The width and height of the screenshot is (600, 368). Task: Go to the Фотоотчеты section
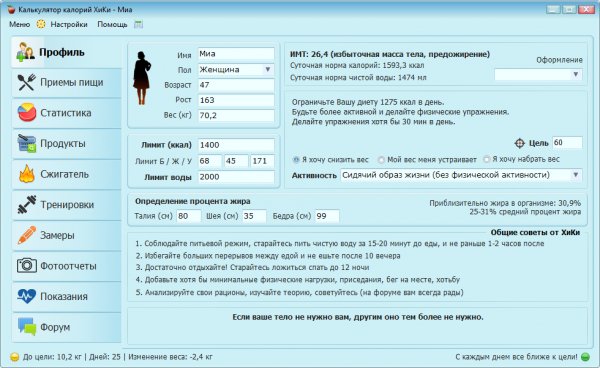[x=67, y=266]
